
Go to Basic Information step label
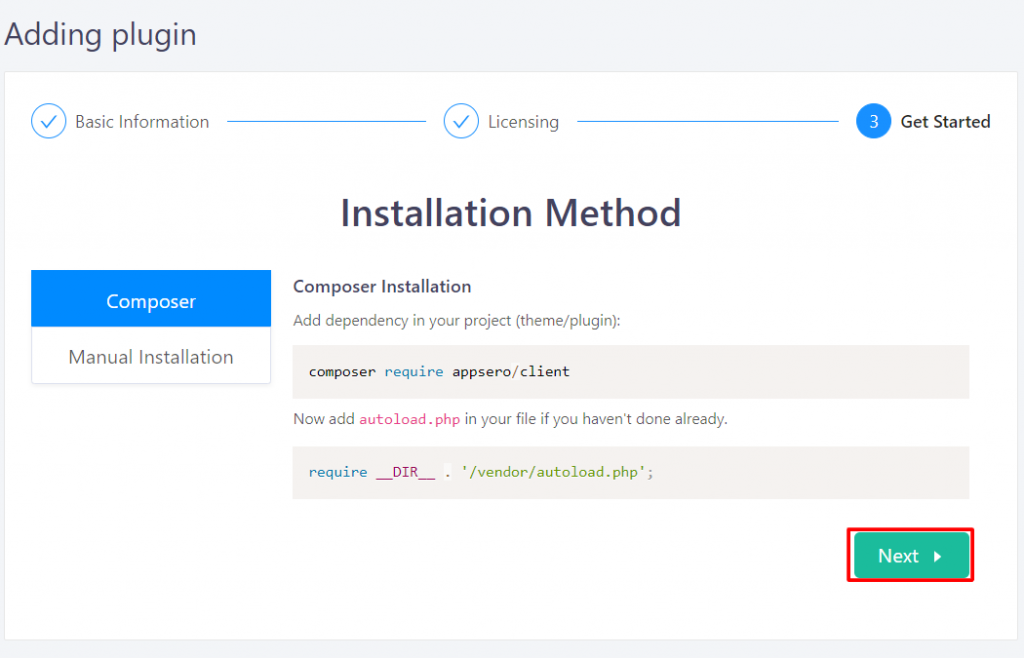142,122
